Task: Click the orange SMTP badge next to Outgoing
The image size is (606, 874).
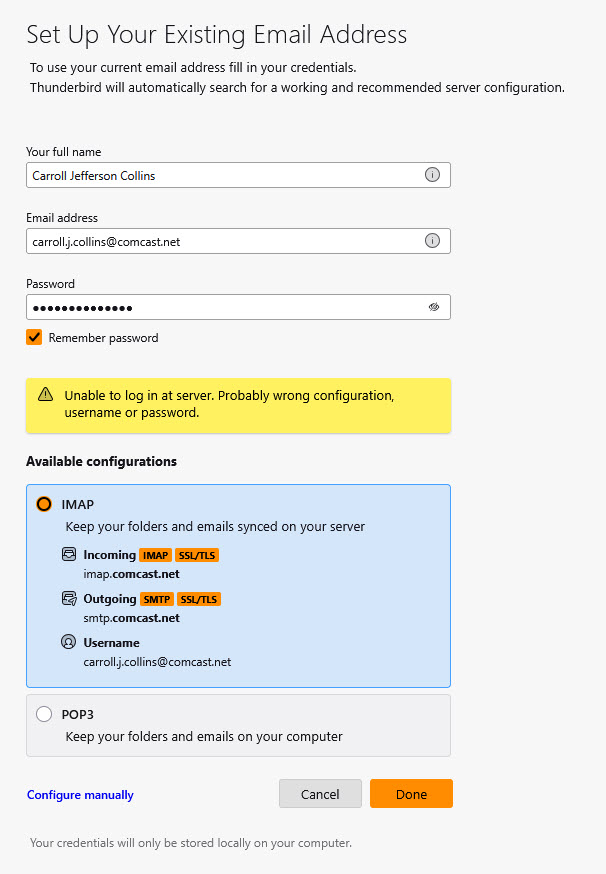Action: click(156, 599)
